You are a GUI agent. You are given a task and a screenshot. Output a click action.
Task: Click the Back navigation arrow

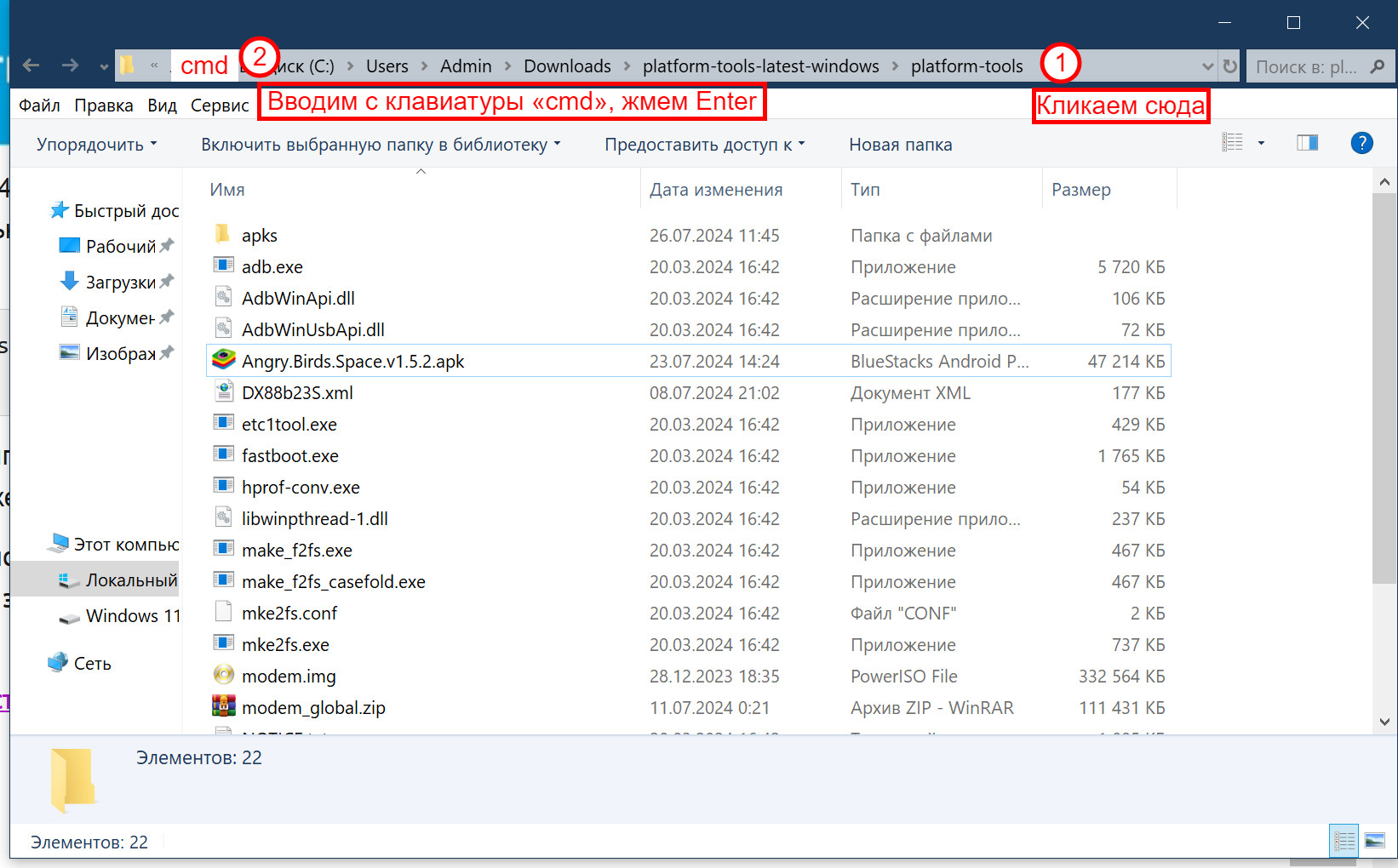coord(32,66)
